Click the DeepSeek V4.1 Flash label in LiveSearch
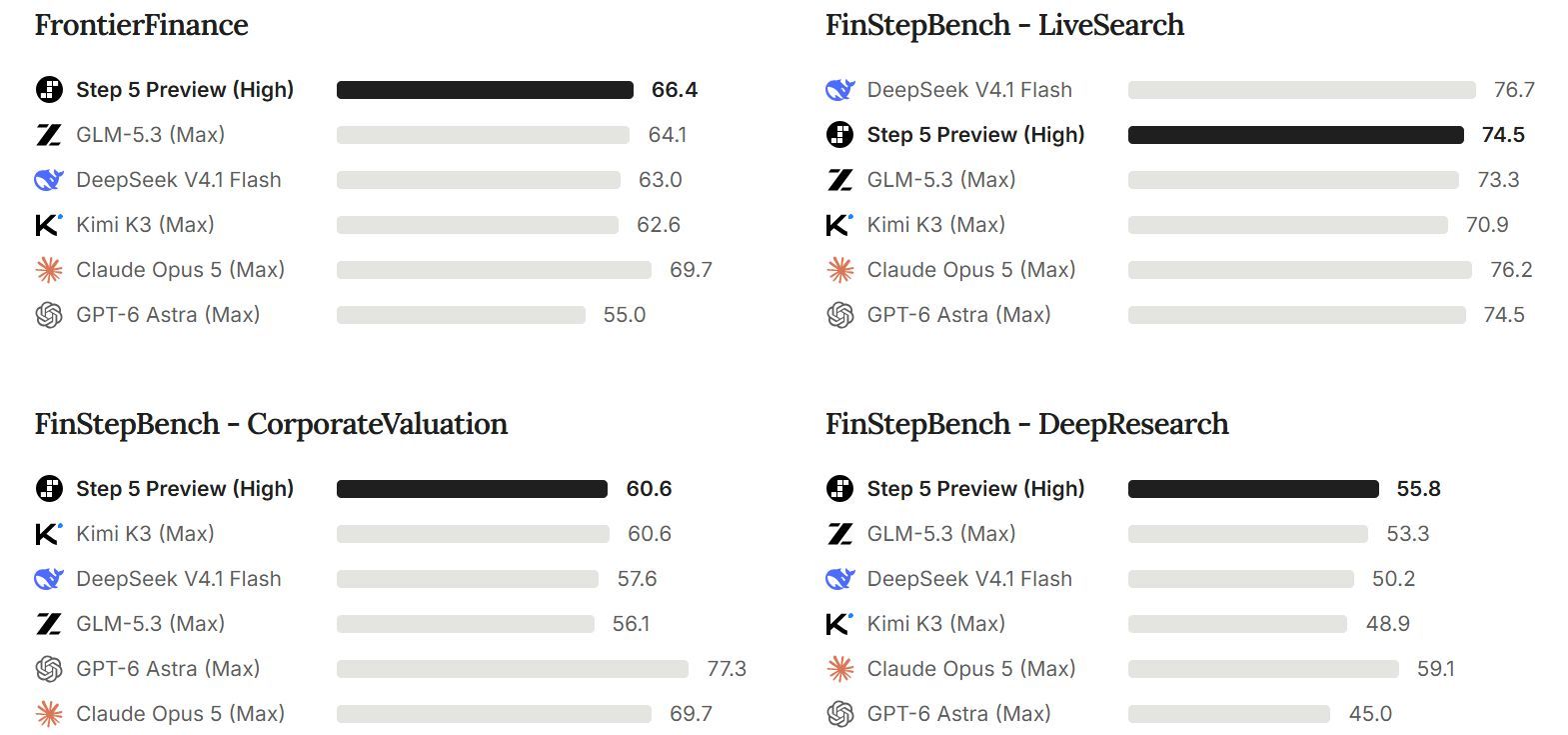Viewport: 1568px width, 735px height. click(x=969, y=90)
